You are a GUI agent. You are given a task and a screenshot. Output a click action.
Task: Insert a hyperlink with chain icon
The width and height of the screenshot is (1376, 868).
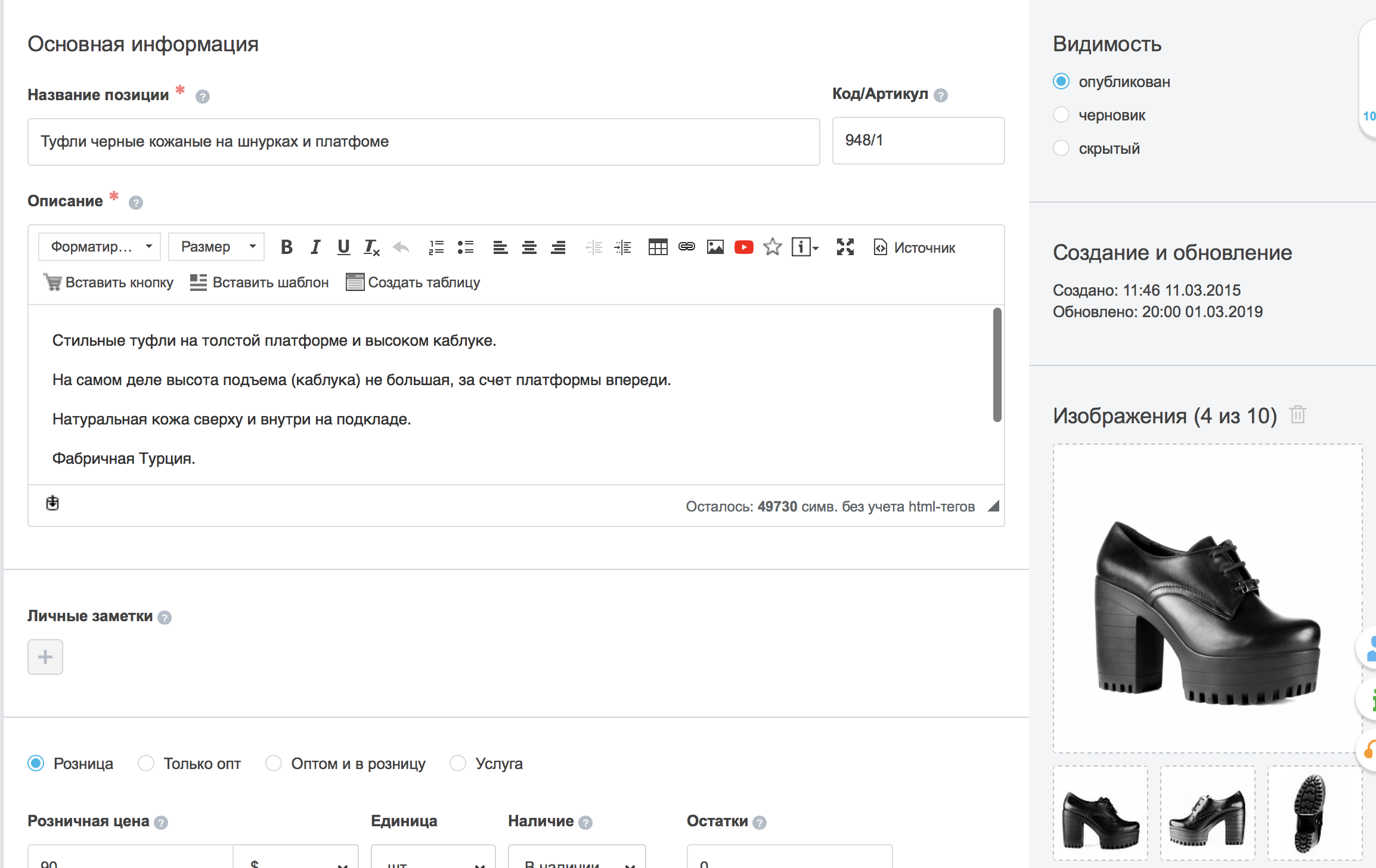click(x=687, y=246)
